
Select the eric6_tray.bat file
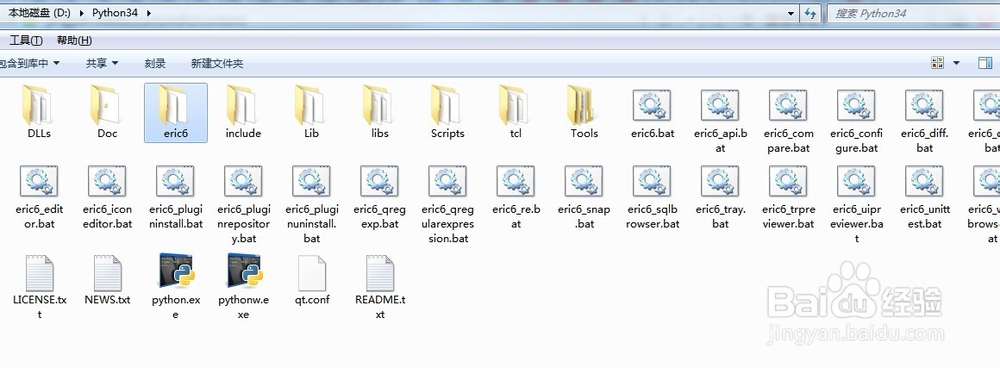[x=720, y=197]
